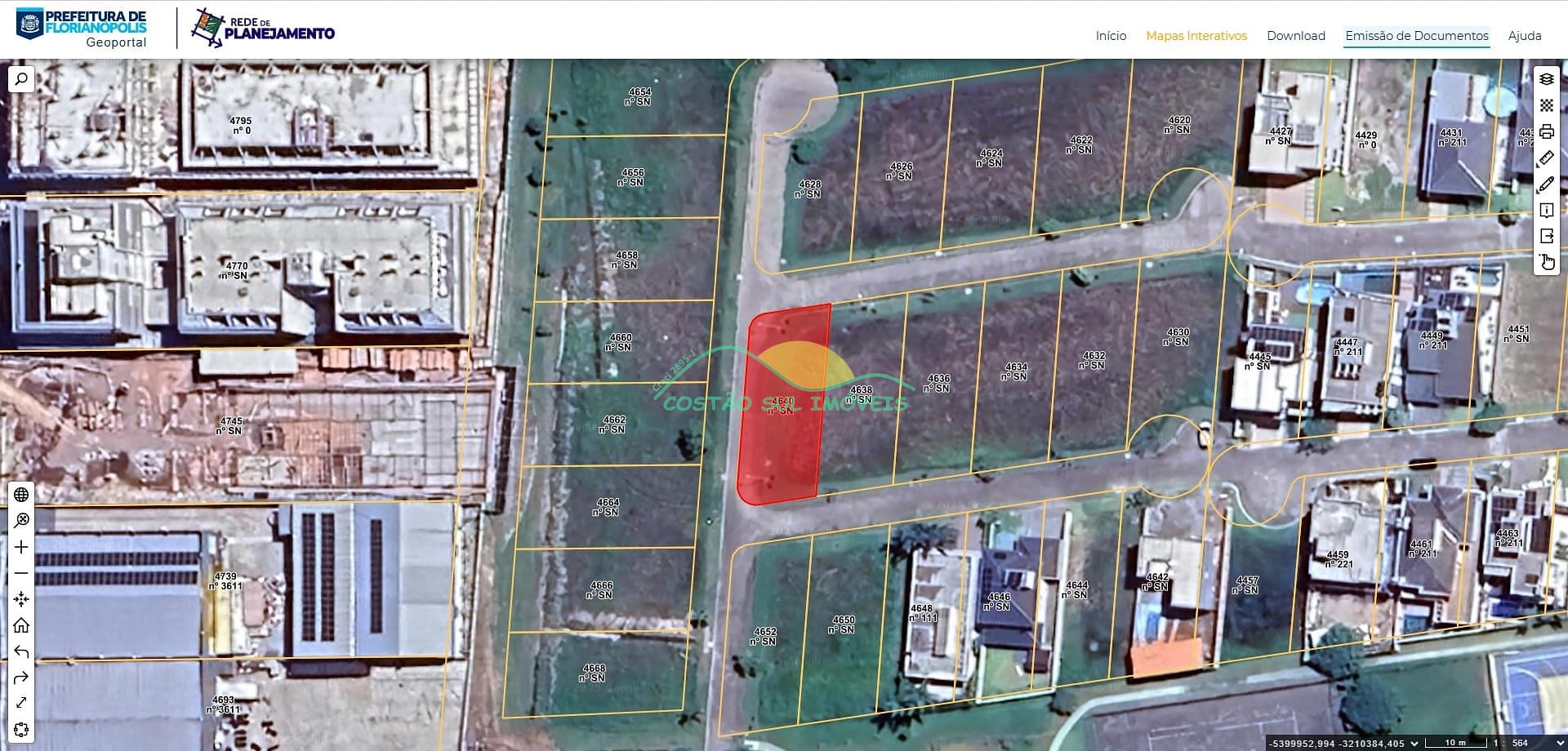Select parcel labeled 4668
The width and height of the screenshot is (1568, 751).
coord(593,673)
